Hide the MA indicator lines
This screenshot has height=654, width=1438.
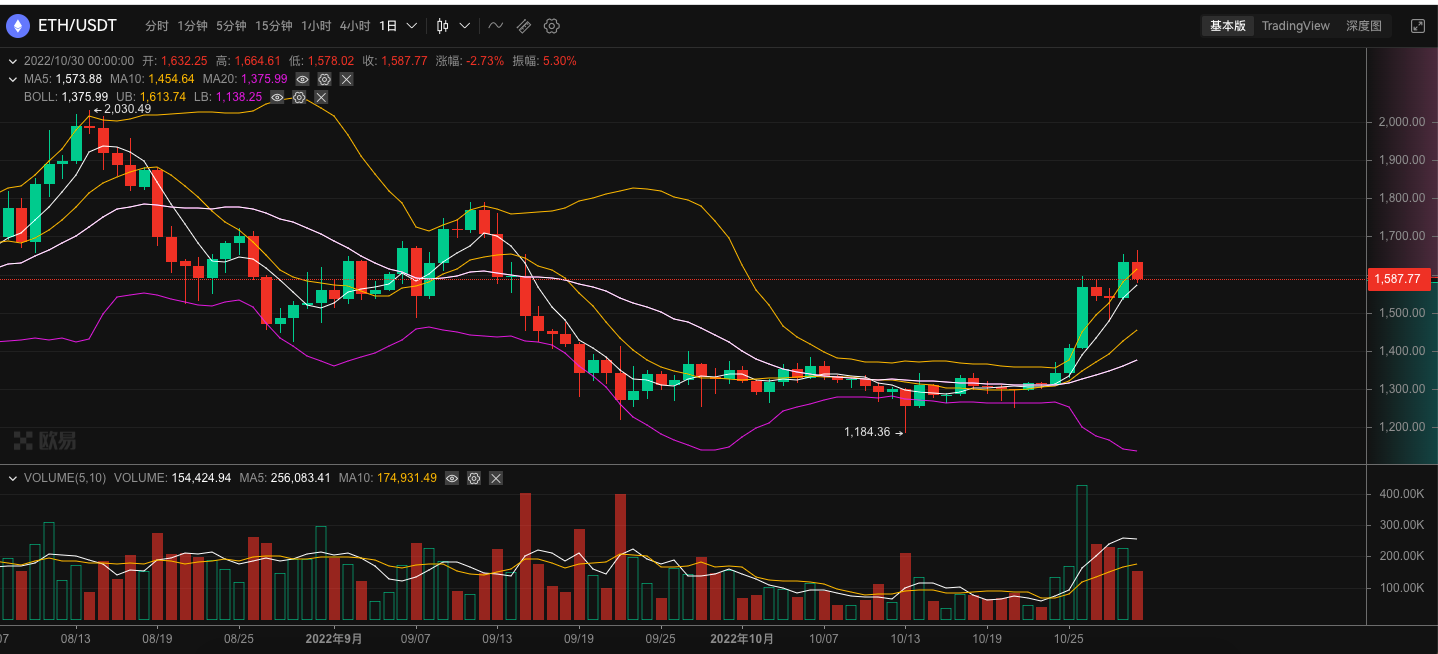coord(303,79)
